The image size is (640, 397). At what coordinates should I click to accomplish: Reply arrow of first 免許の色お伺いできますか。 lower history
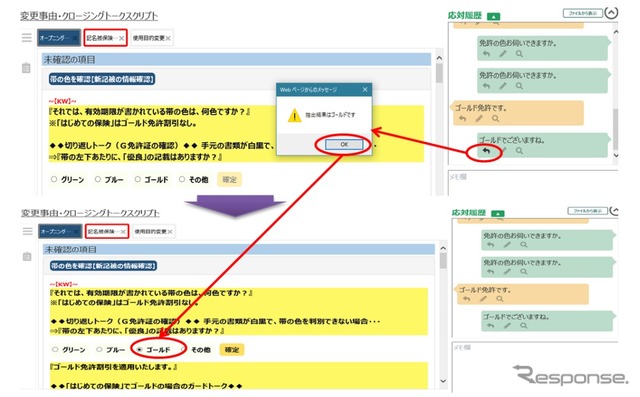click(x=491, y=244)
